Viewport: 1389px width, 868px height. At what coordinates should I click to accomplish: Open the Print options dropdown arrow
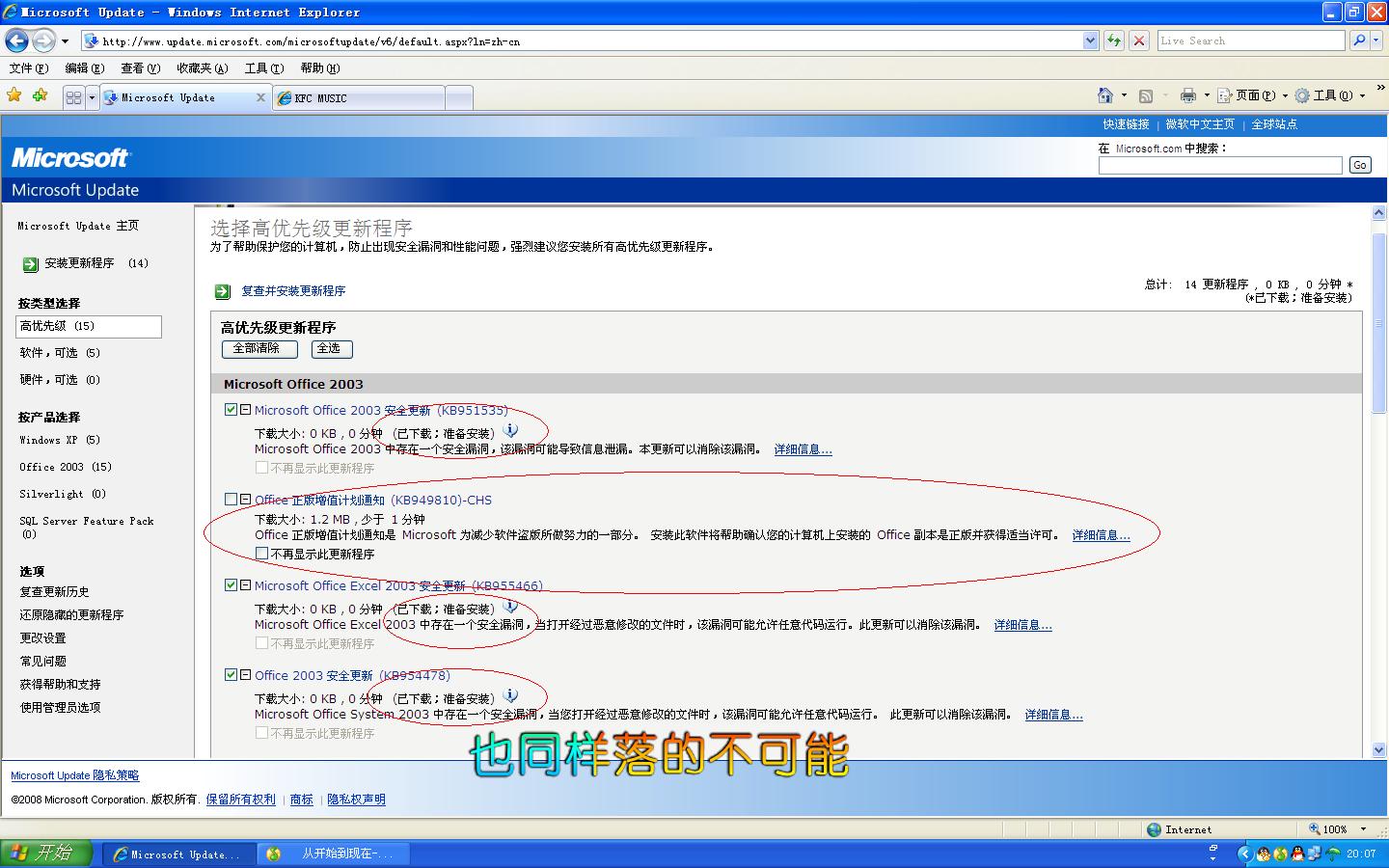pos(1207,95)
